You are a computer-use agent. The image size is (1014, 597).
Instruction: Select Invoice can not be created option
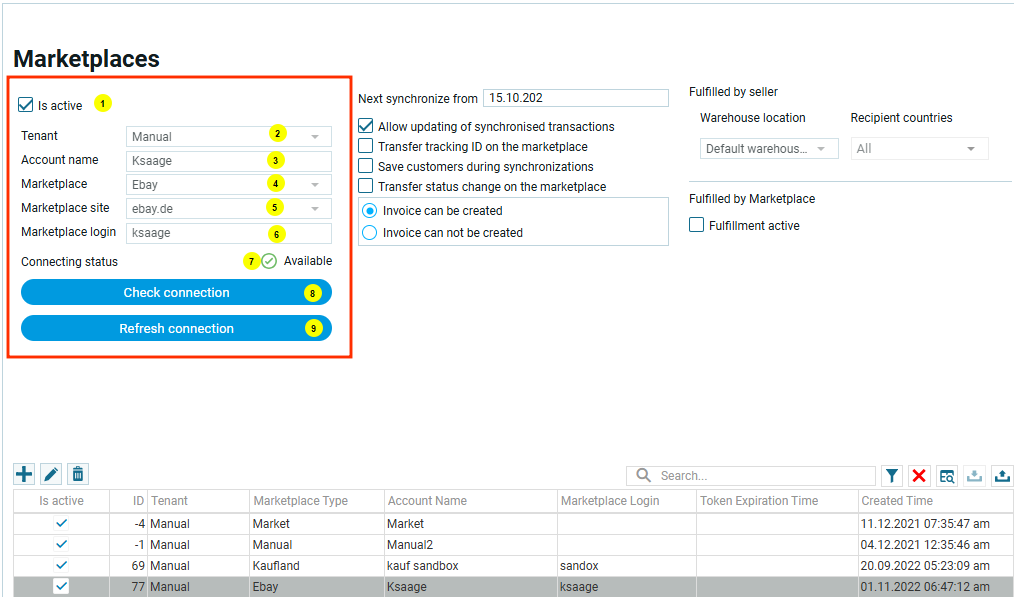click(370, 233)
